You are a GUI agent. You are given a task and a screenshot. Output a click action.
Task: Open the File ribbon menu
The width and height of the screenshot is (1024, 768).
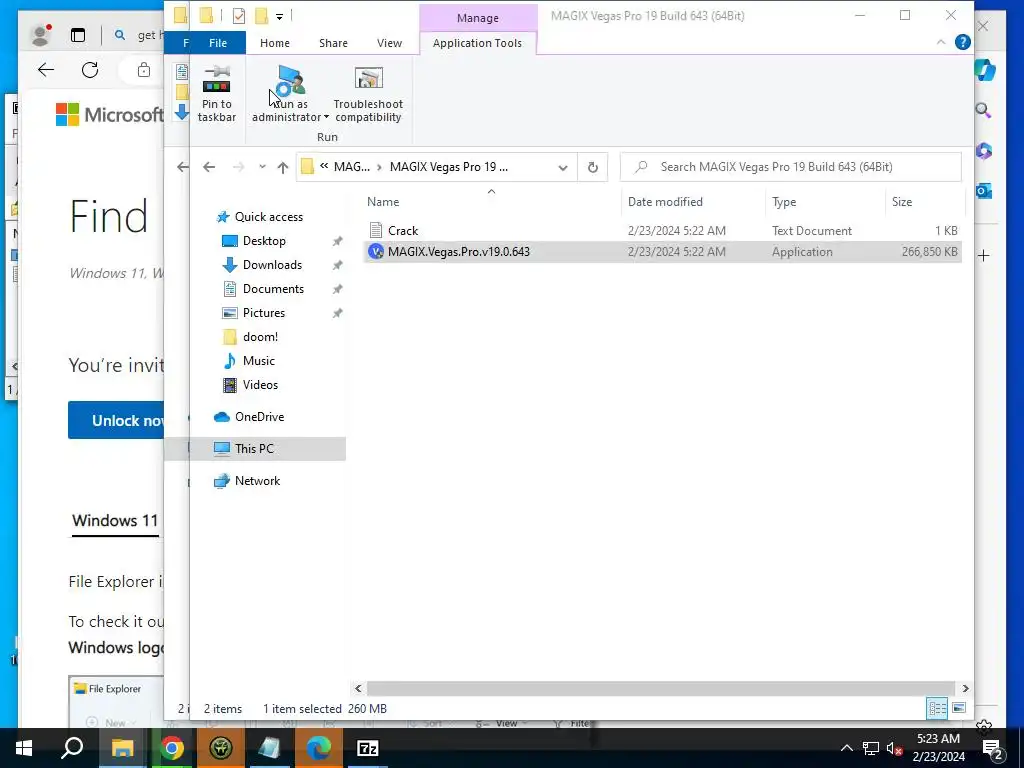coord(217,43)
